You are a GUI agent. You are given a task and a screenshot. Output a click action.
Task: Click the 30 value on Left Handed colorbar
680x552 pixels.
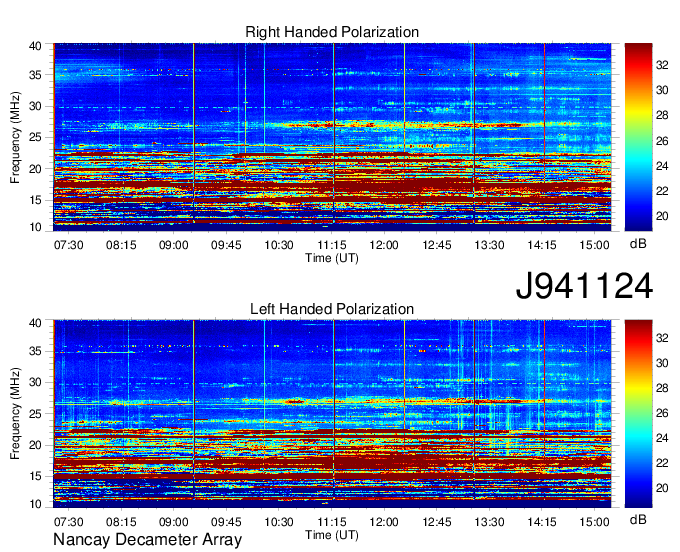662,363
